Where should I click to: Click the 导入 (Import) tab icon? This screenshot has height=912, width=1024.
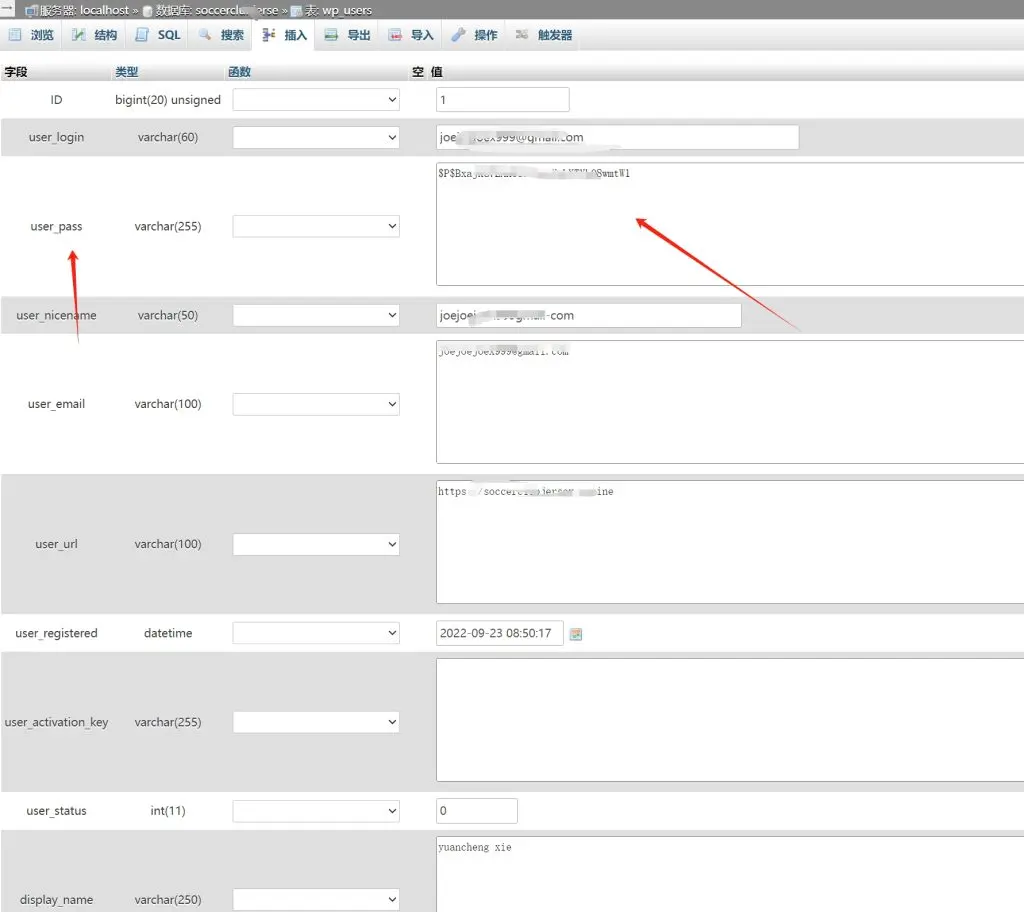(x=395, y=35)
